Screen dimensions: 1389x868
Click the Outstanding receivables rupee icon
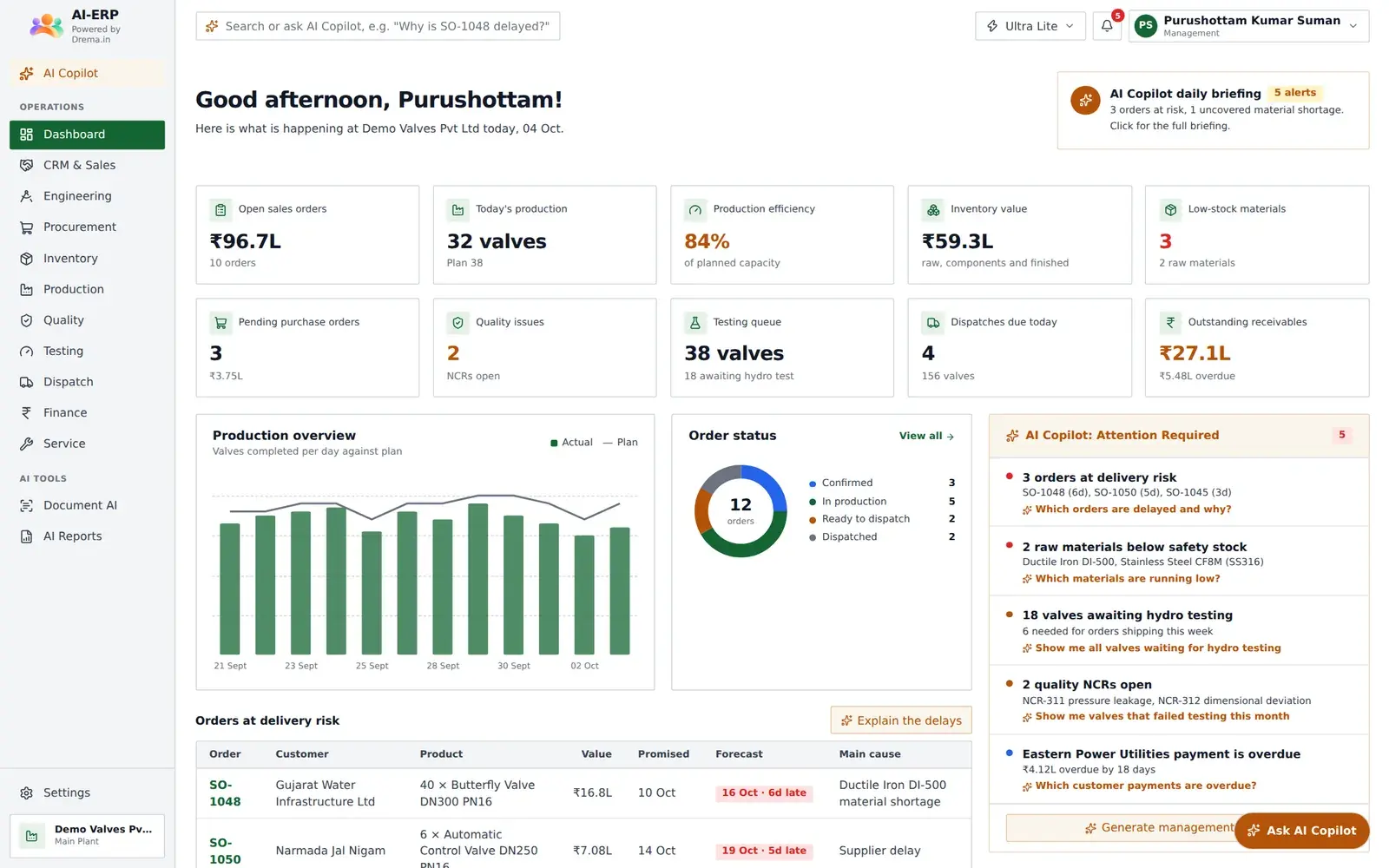(x=1170, y=323)
